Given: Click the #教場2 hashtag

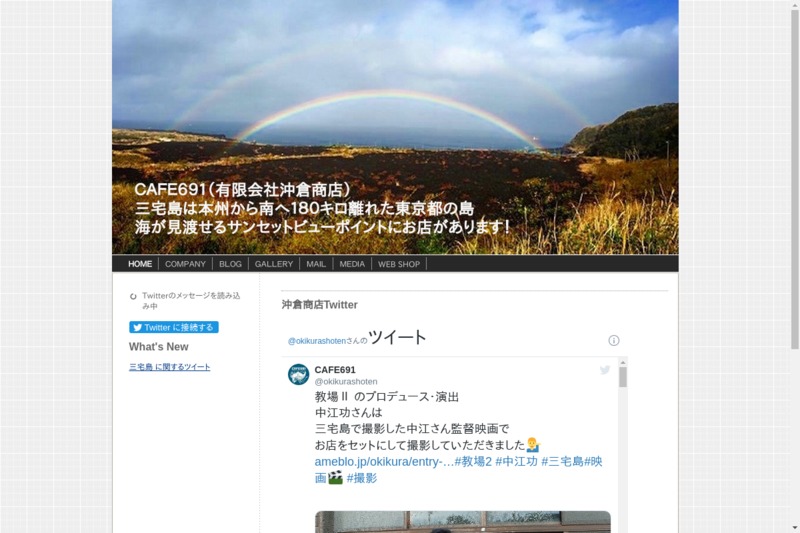Looking at the screenshot, I should [x=473, y=462].
